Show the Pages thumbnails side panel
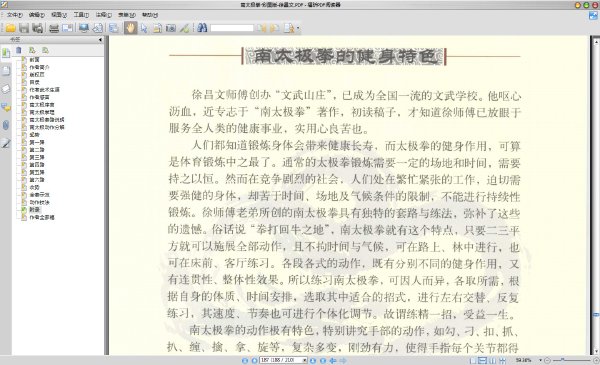Screen dimensions: 600x365 6,71
